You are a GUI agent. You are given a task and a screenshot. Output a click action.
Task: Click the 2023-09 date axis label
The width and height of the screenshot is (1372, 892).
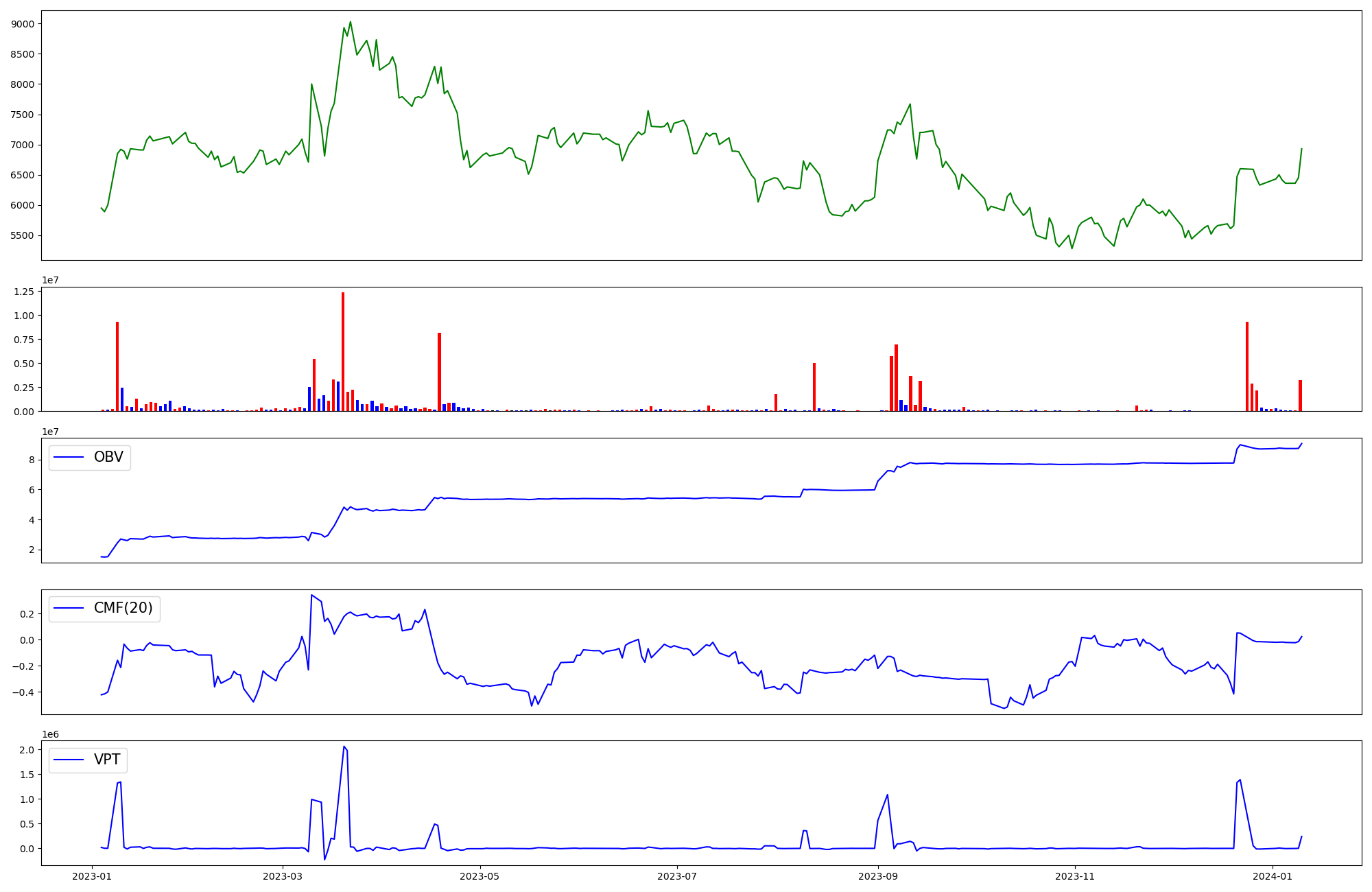pyautogui.click(x=877, y=876)
